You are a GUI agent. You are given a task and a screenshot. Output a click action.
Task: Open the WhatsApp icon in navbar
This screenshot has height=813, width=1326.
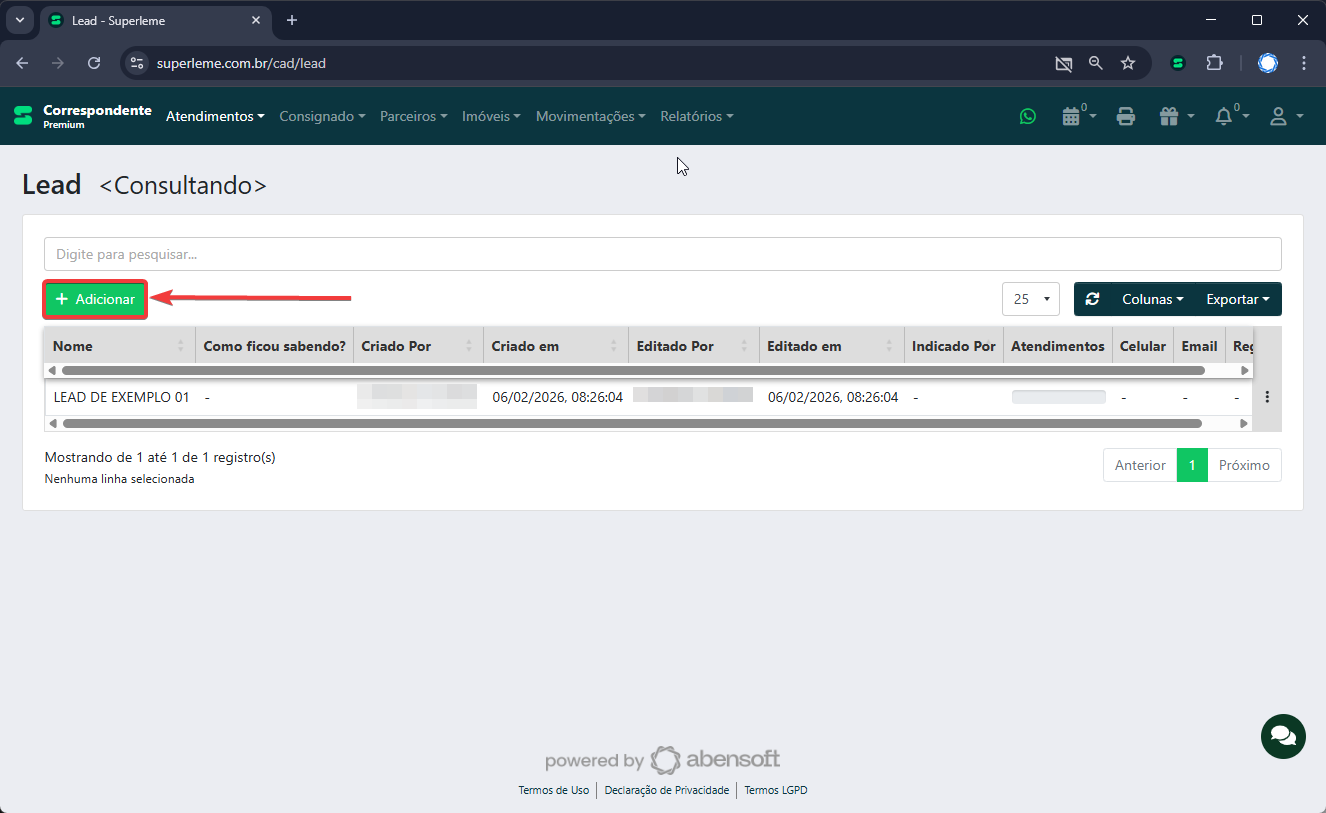tap(1028, 116)
